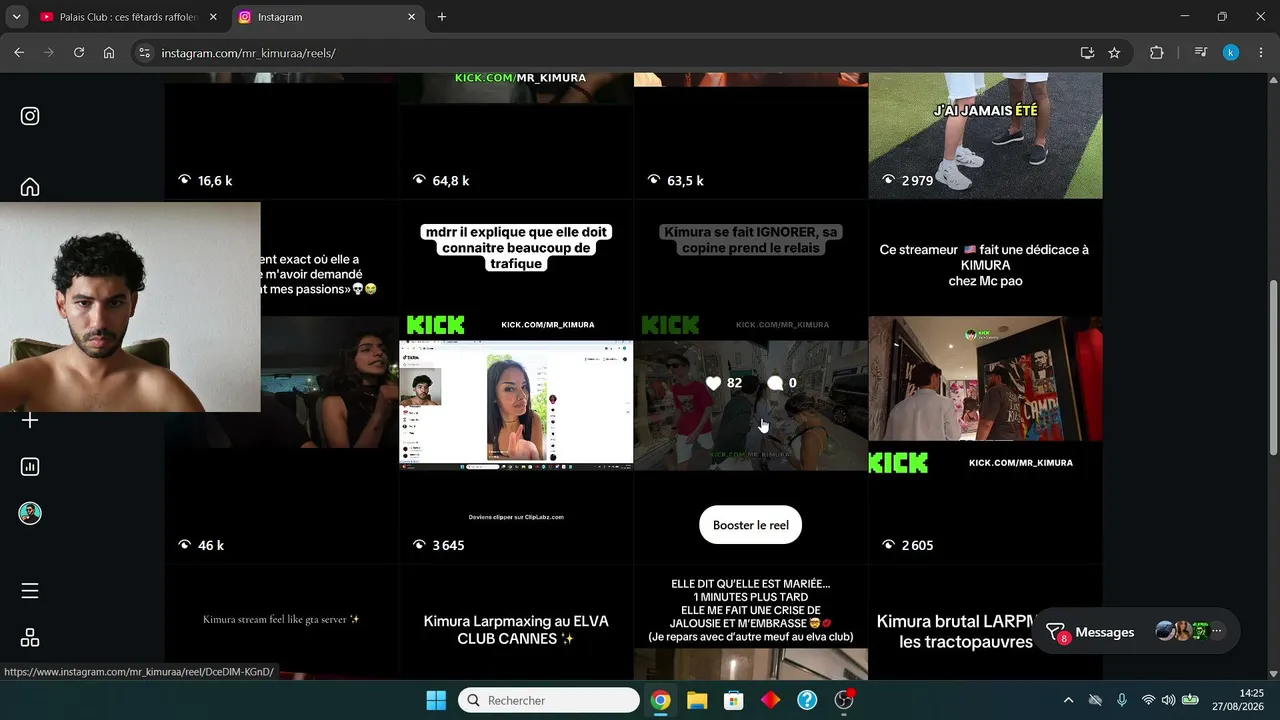Open the reel 'mdrr il explique que elle doit connaitre'
This screenshot has width=1280, height=720.
tap(516, 382)
